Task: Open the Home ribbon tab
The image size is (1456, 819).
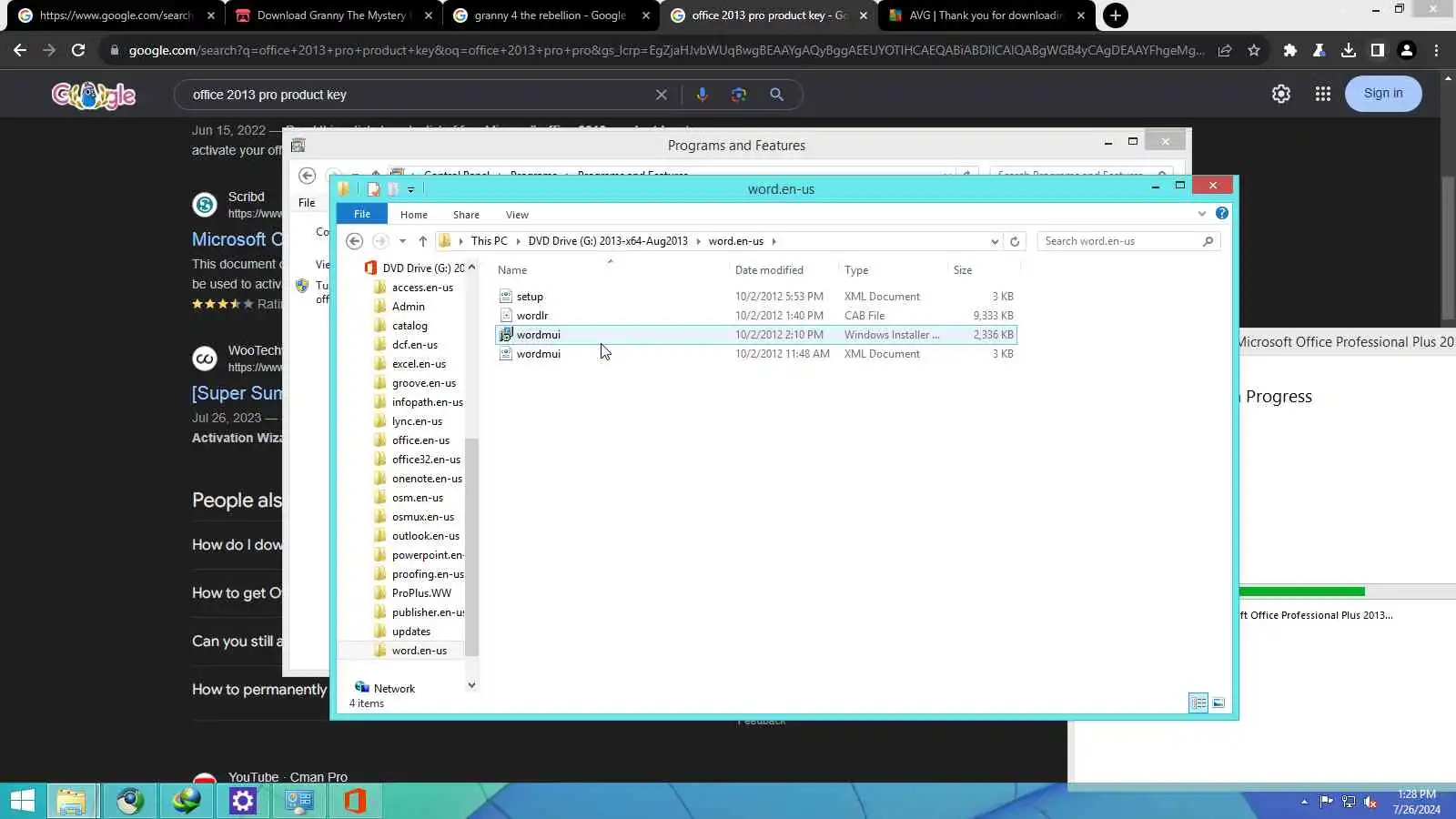Action: tap(414, 215)
